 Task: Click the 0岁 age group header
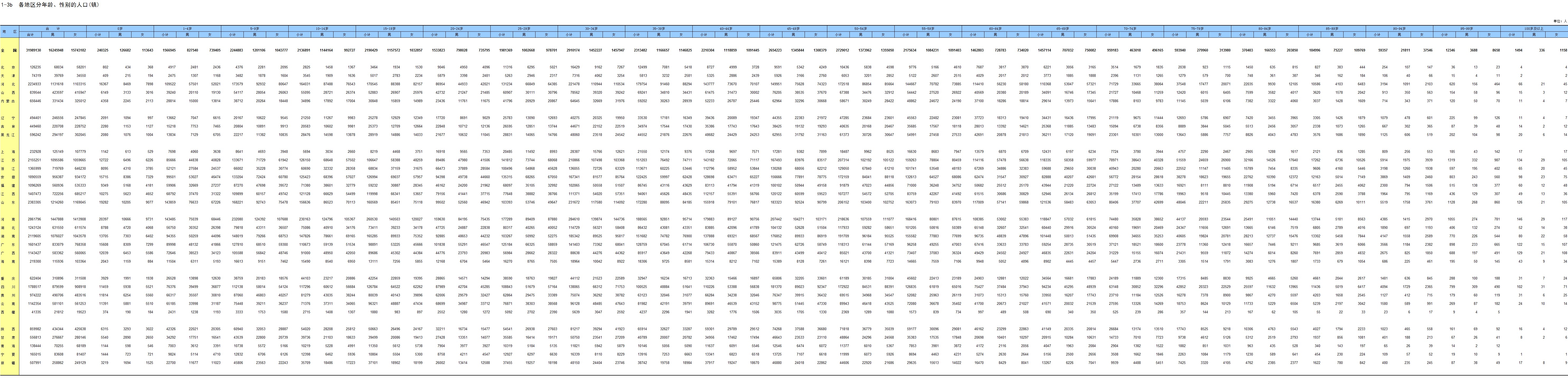pos(120,29)
